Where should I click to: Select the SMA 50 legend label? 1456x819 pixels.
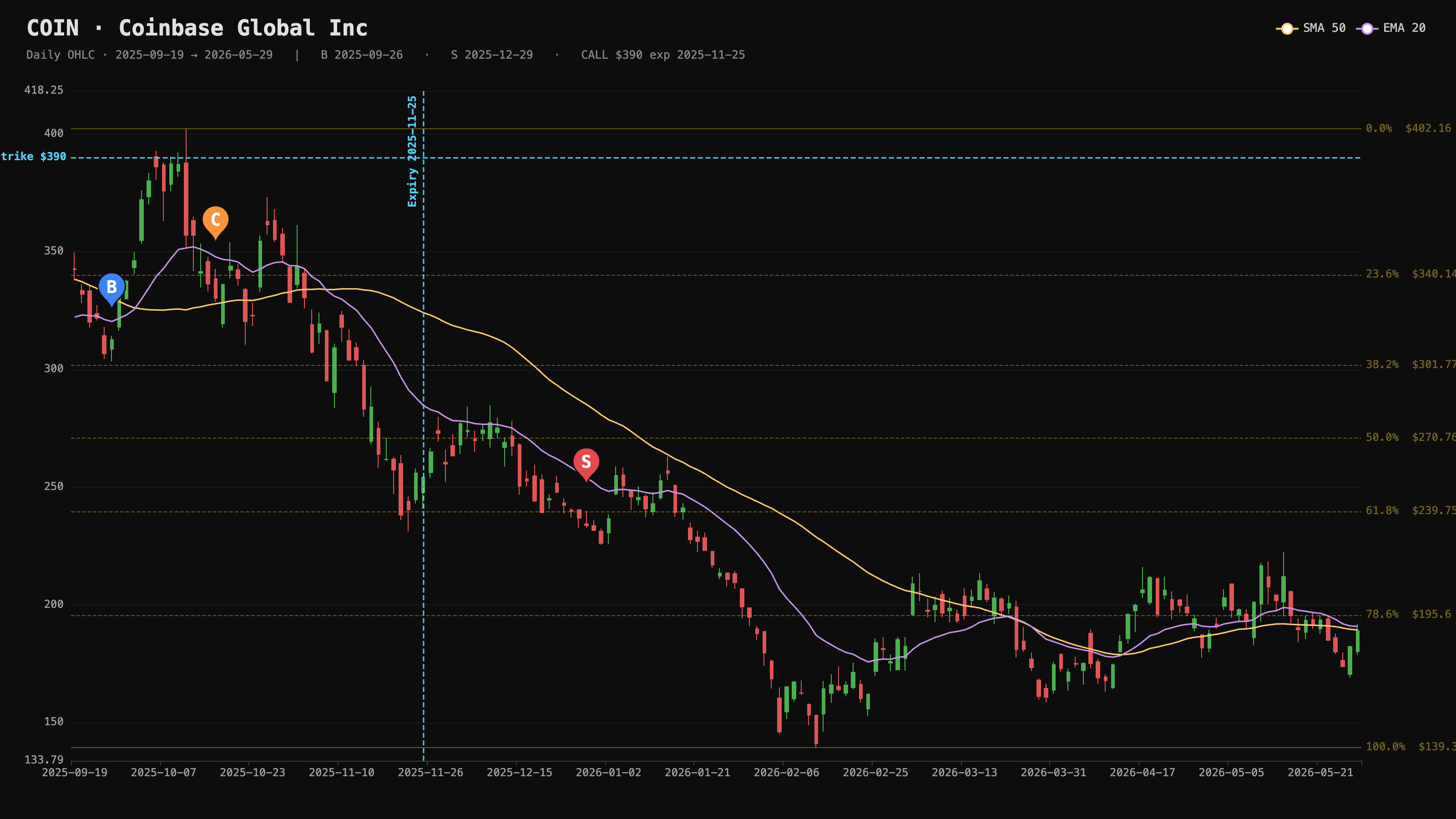1325,28
